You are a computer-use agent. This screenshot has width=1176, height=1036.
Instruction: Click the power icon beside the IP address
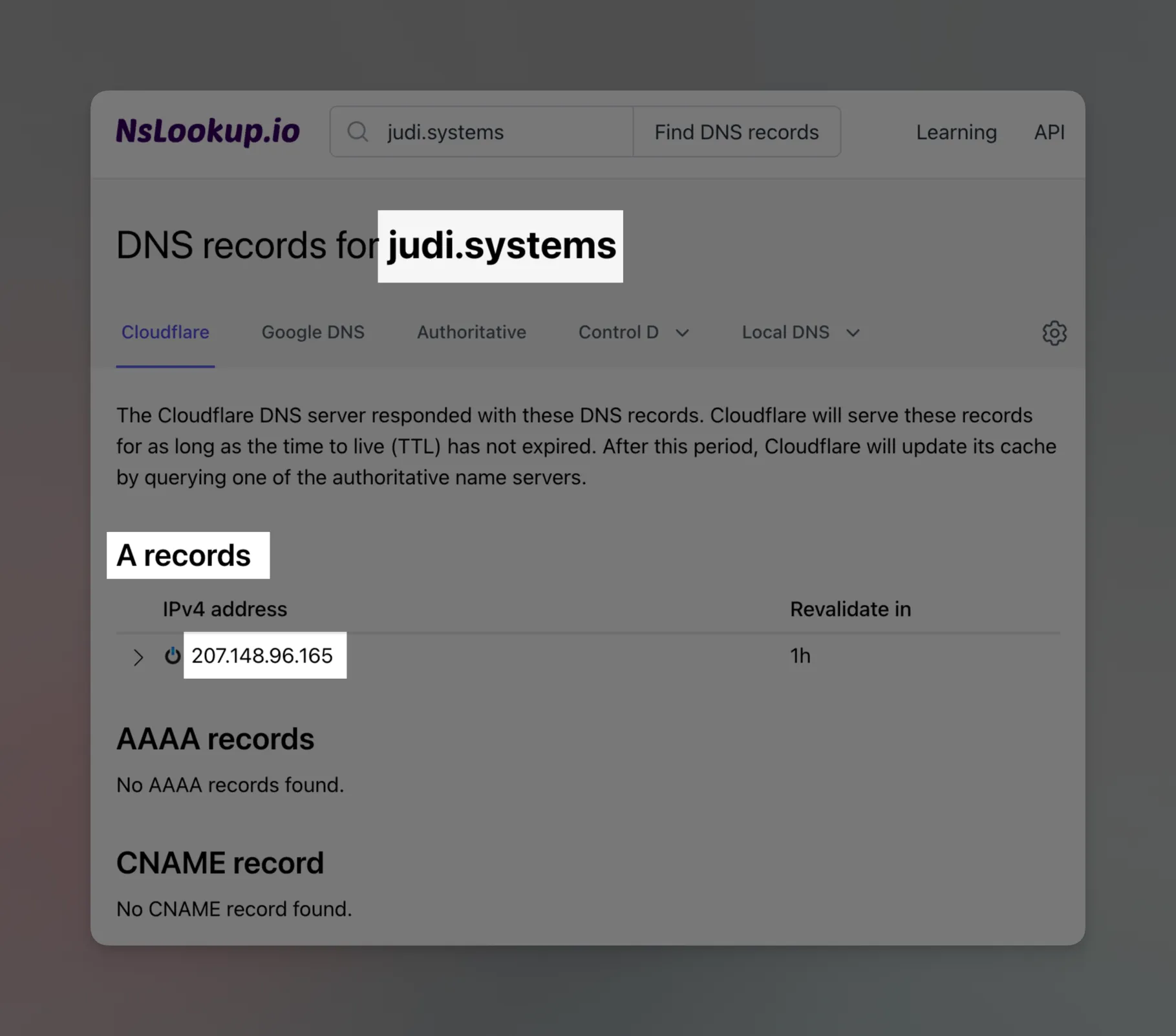pyautogui.click(x=172, y=655)
